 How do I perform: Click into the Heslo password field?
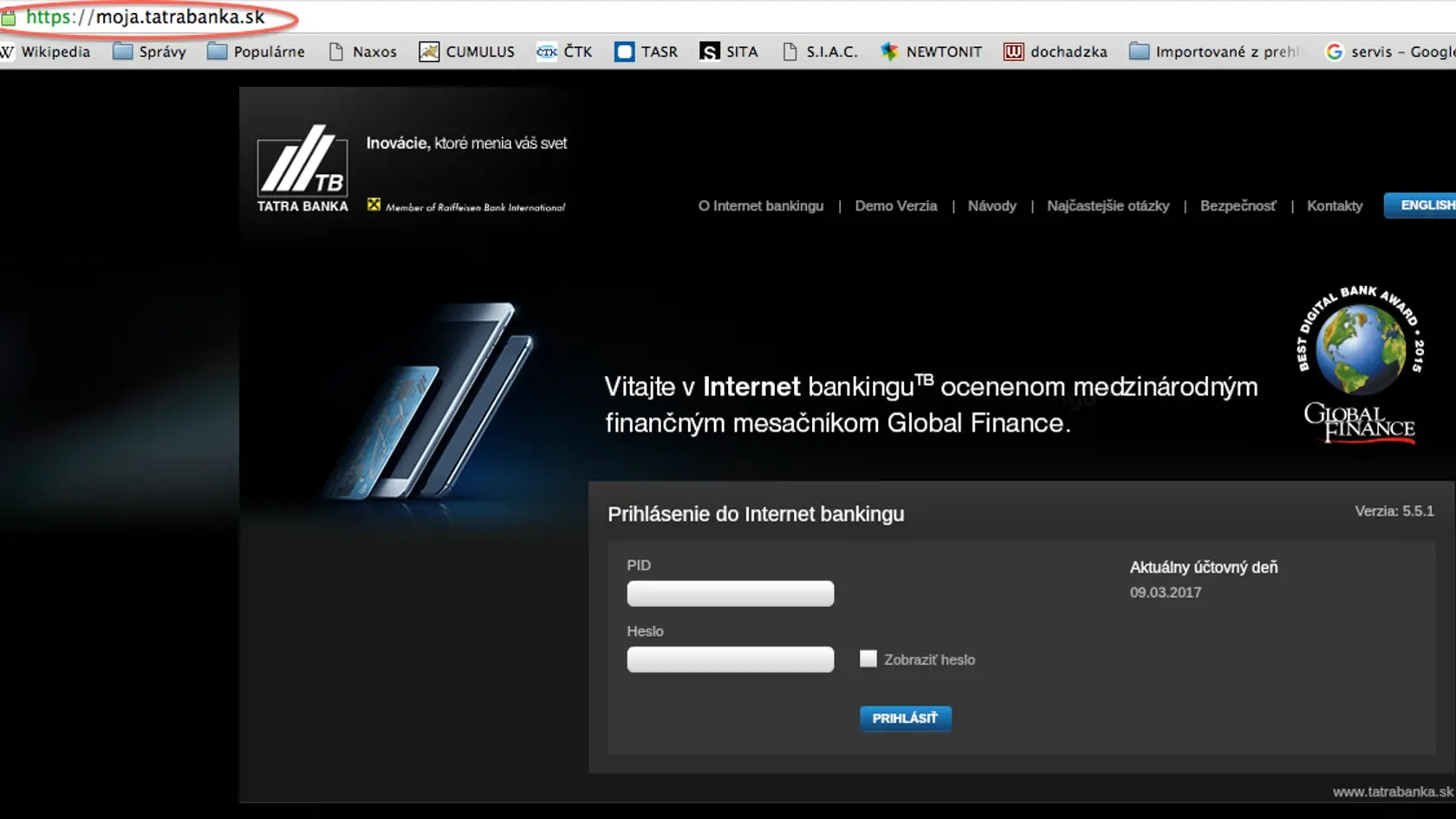pyautogui.click(x=731, y=660)
